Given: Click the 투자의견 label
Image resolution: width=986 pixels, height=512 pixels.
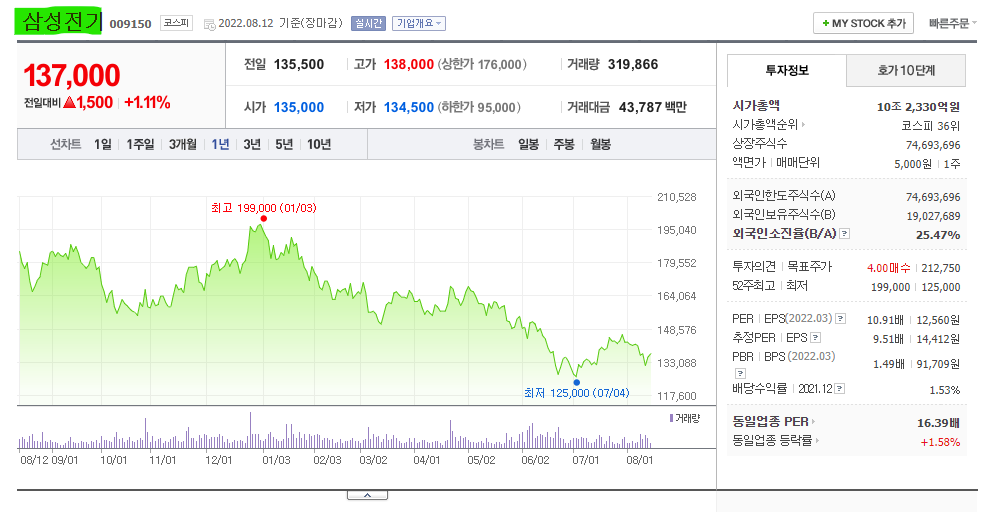Looking at the screenshot, I should [754, 267].
